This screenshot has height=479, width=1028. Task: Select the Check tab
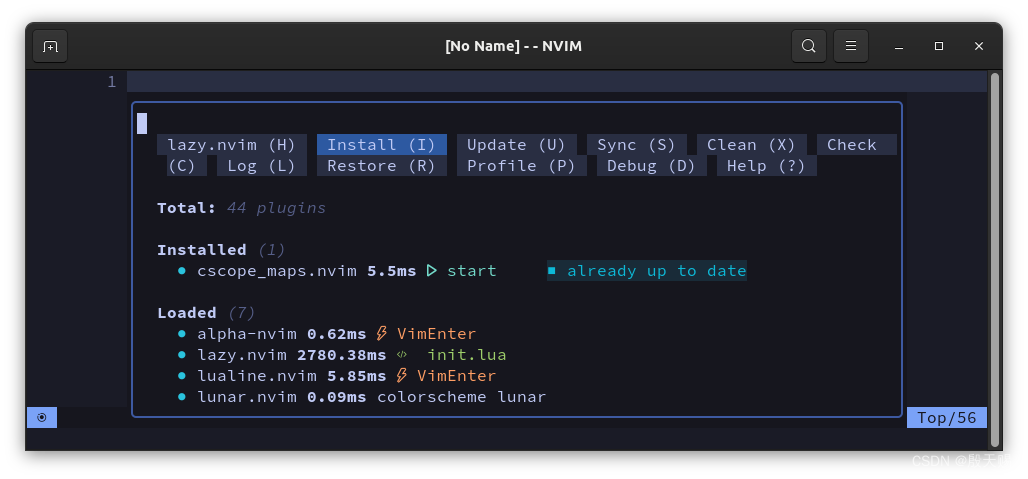(x=856, y=145)
